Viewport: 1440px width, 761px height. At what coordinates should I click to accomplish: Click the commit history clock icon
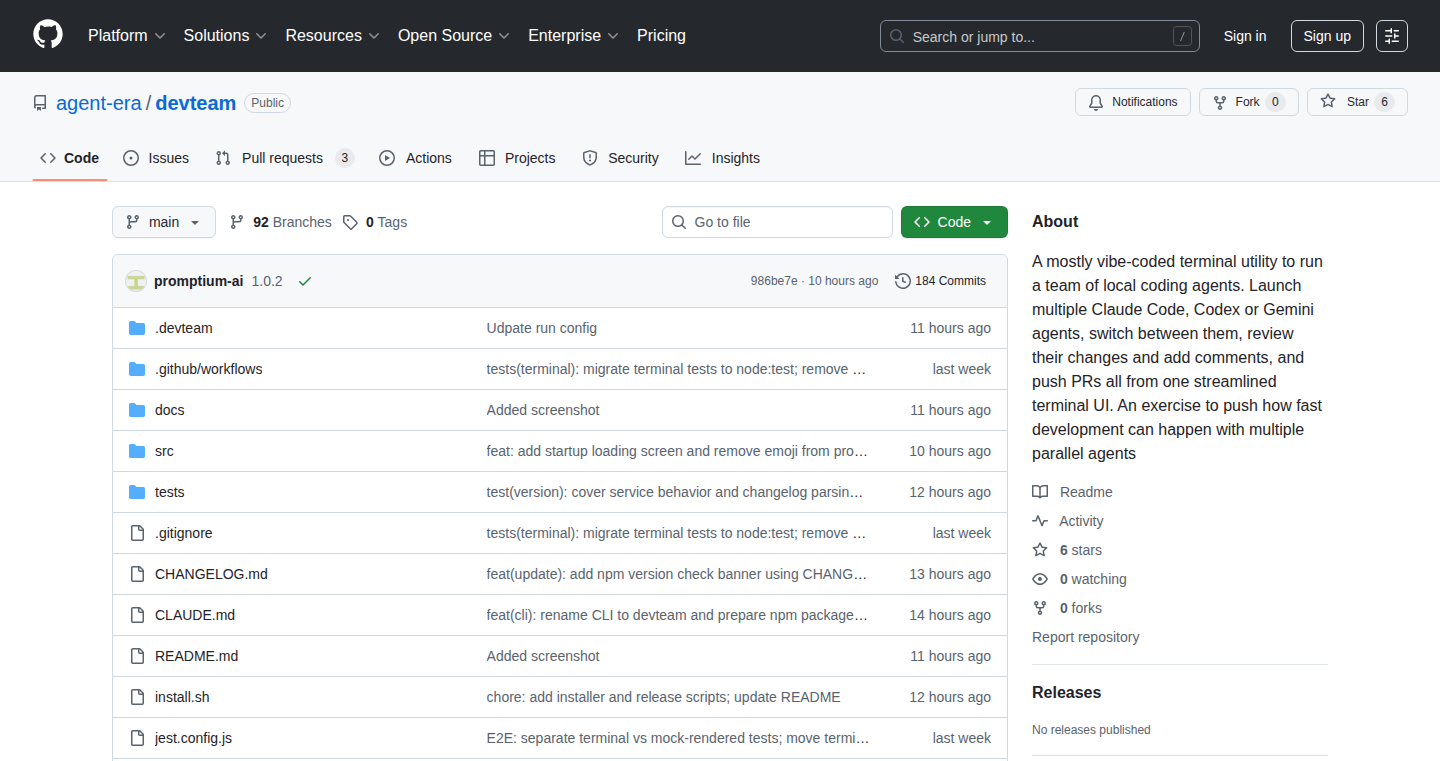coord(903,281)
